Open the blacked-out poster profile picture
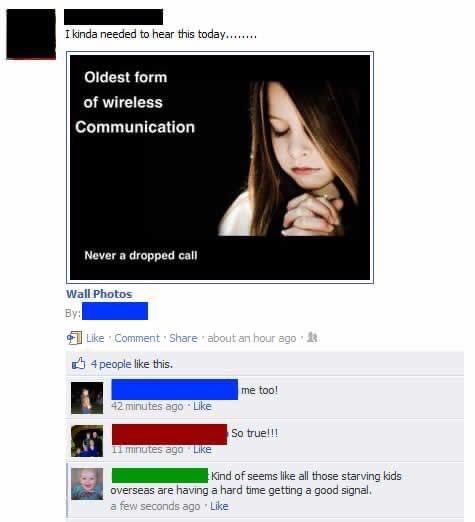This screenshot has height=522, width=475. click(x=31, y=34)
